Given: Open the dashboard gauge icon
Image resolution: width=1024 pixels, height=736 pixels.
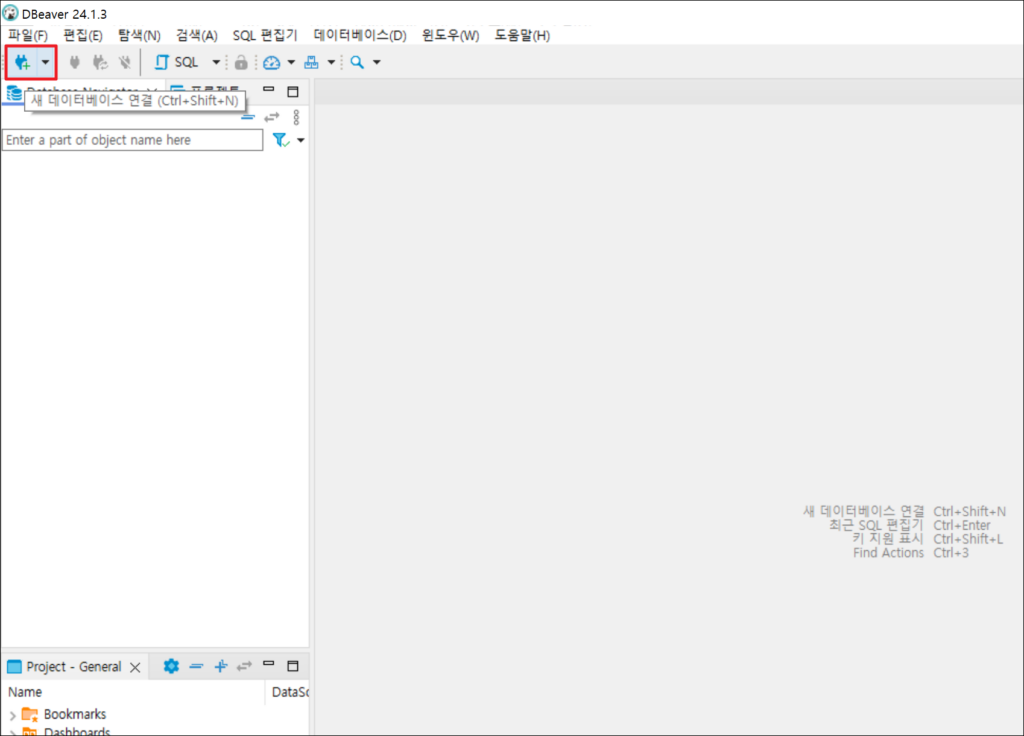Looking at the screenshot, I should pos(272,62).
